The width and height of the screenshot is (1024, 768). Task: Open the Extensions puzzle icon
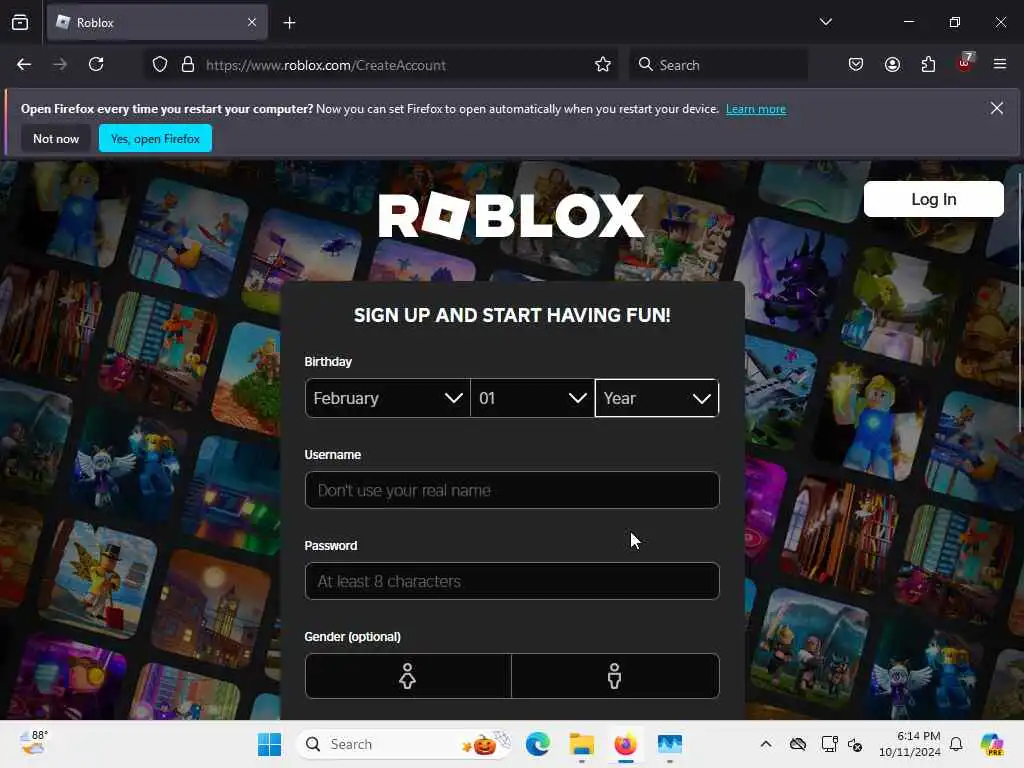(928, 64)
